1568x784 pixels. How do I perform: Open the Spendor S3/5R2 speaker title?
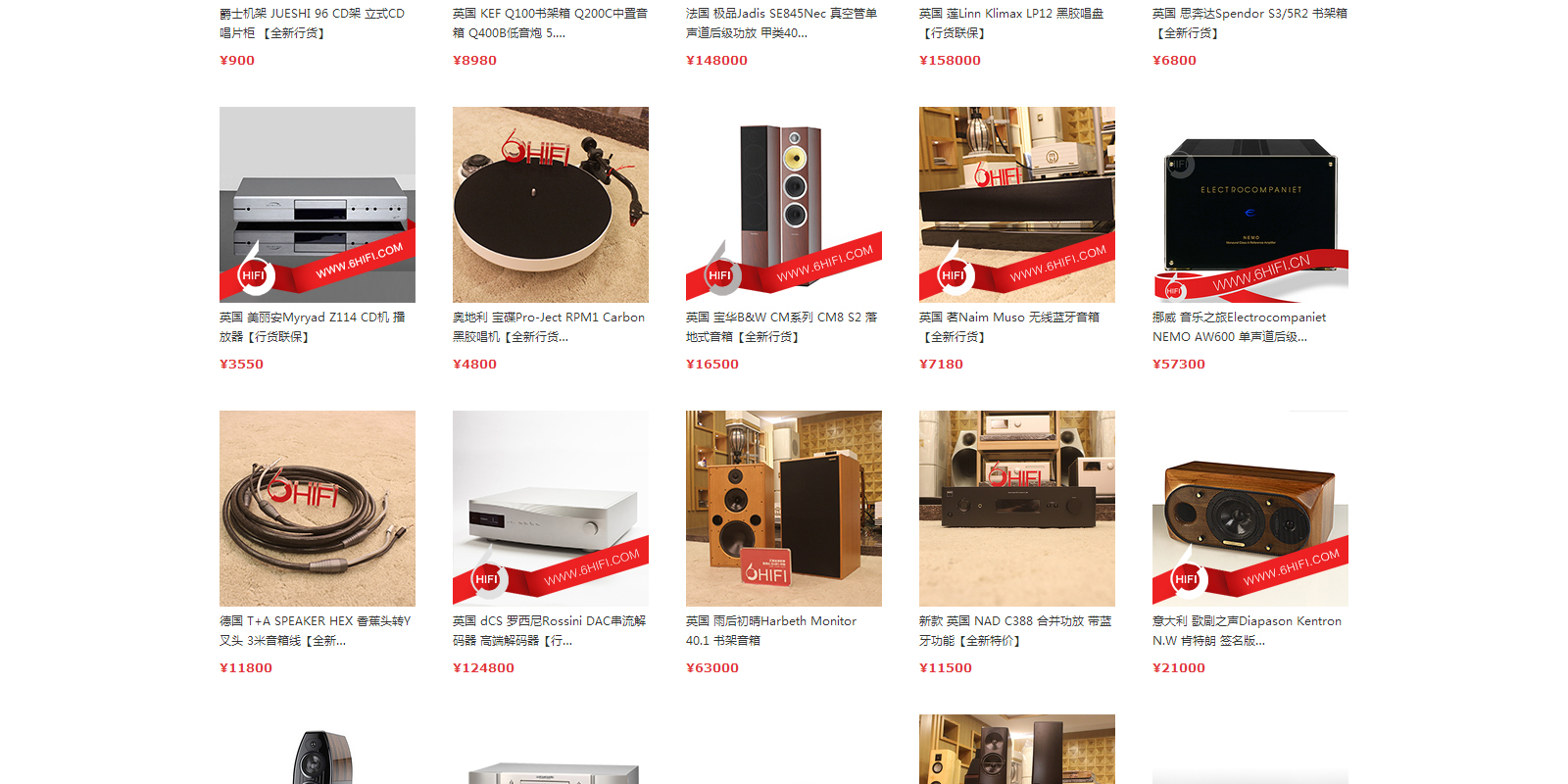click(x=1249, y=24)
